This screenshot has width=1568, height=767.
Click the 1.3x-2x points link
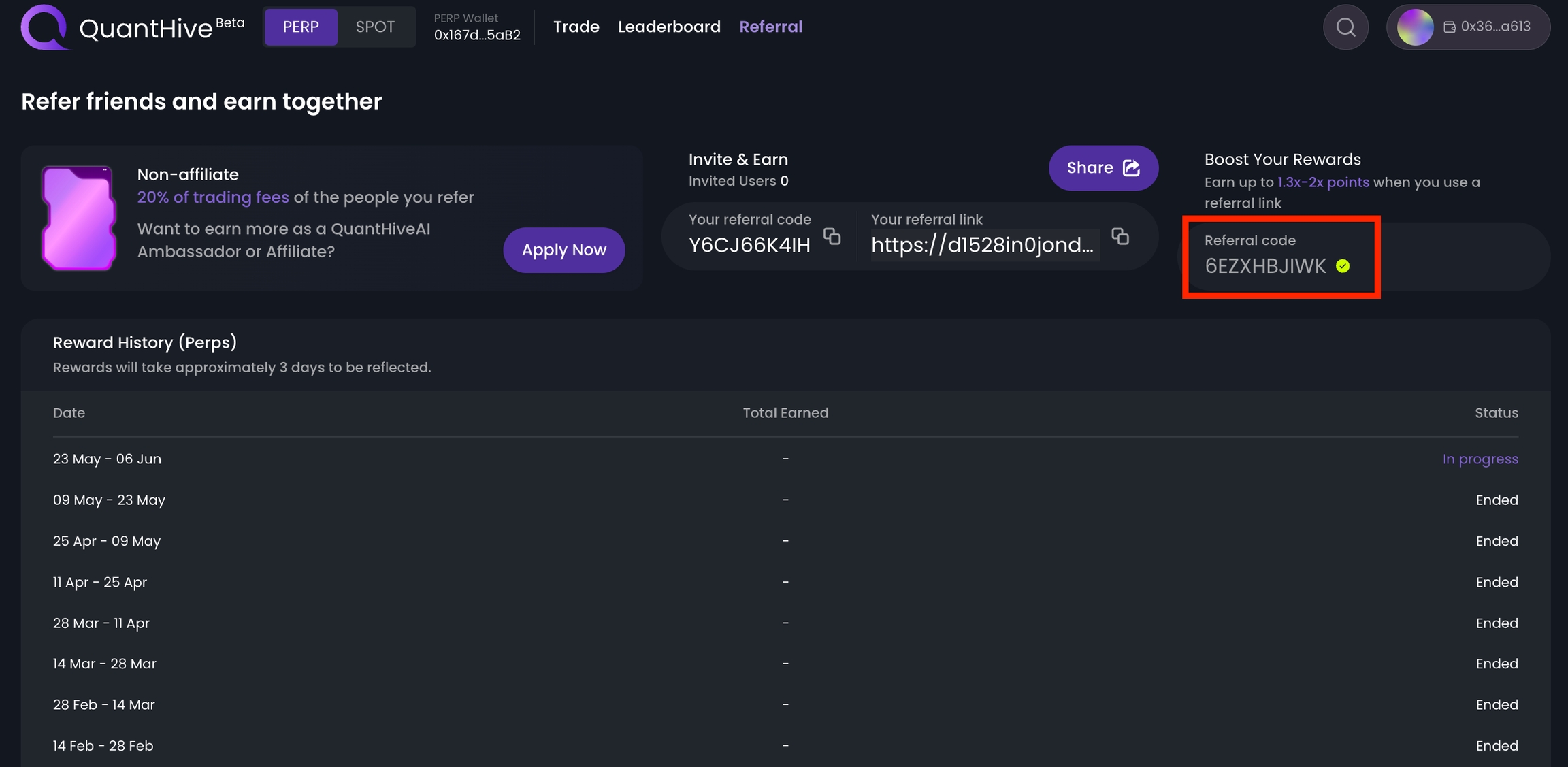1323,182
